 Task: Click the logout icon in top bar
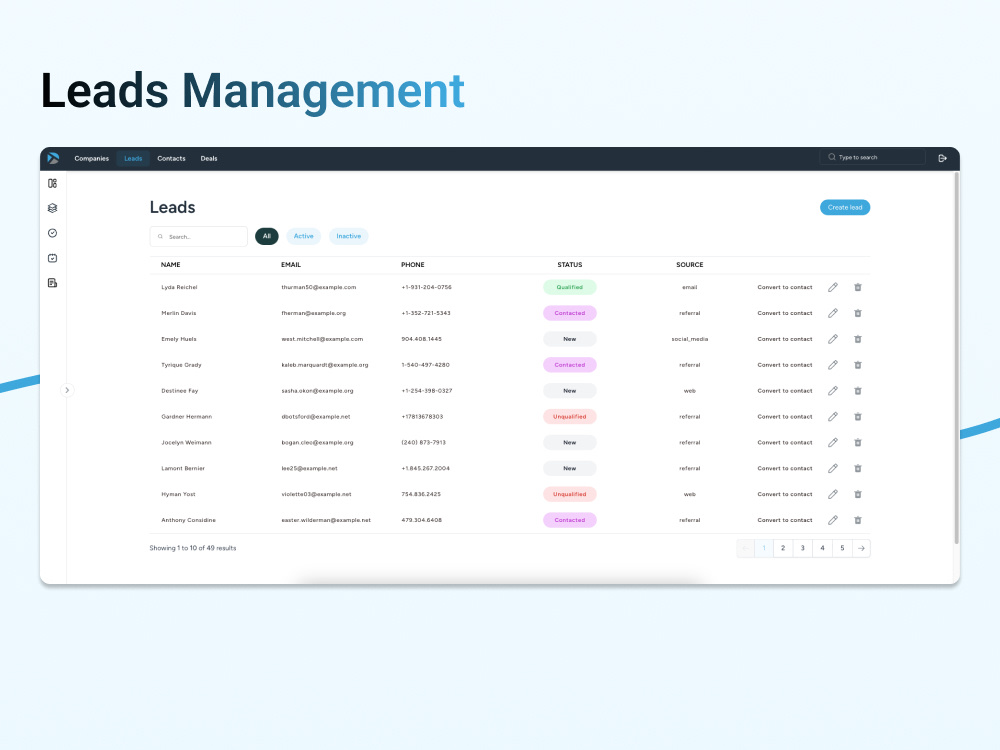[942, 158]
